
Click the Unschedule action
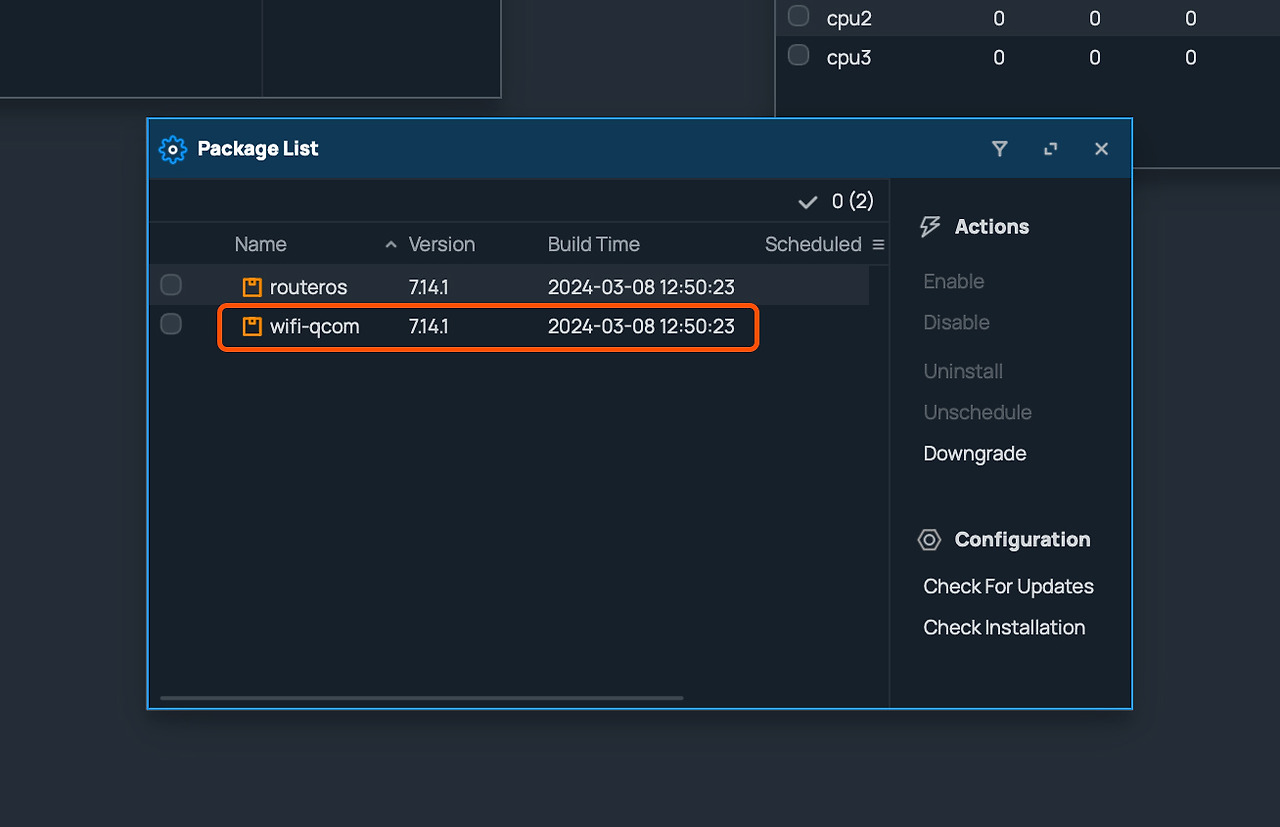coord(978,413)
